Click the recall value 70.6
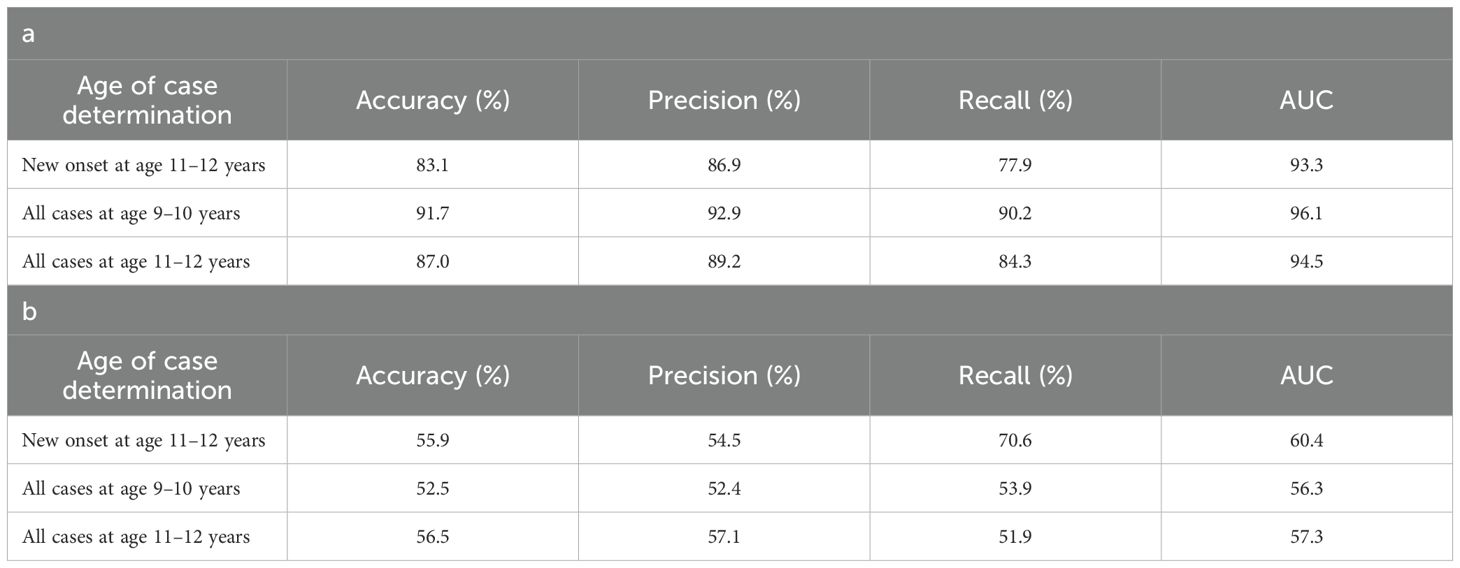The width and height of the screenshot is (1460, 568). [x=1015, y=440]
